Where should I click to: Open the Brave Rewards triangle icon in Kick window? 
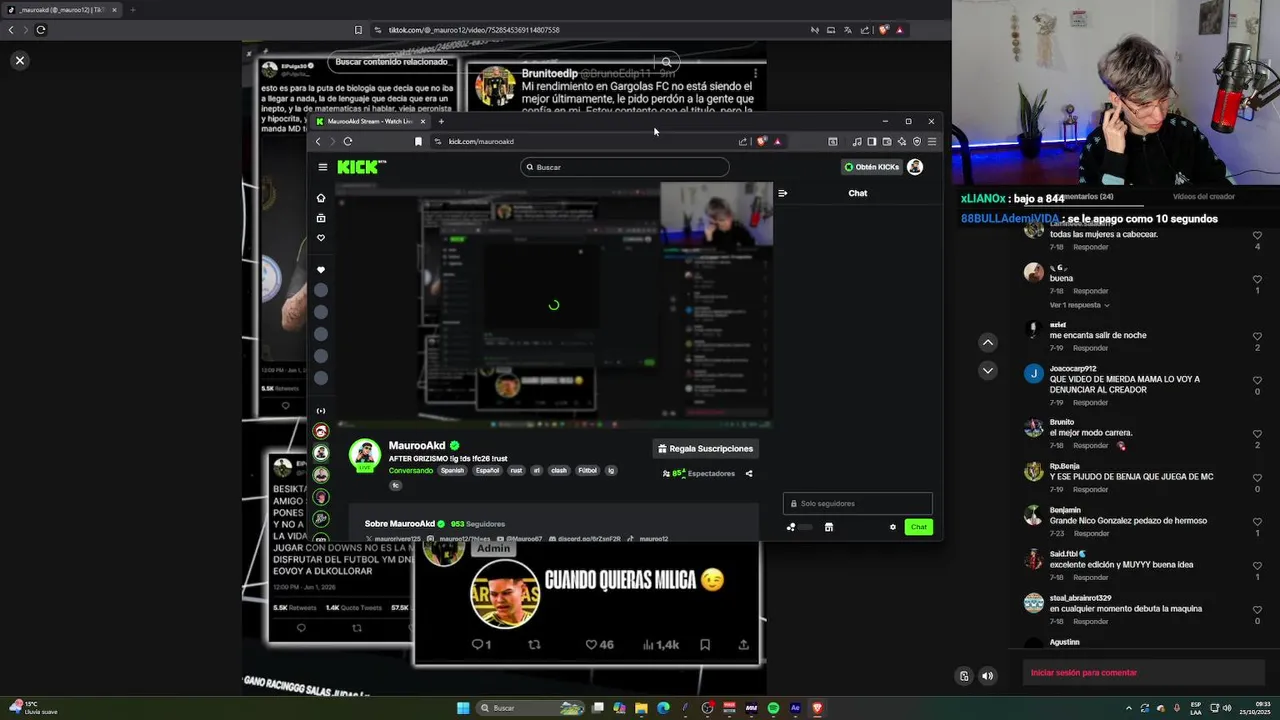777,141
